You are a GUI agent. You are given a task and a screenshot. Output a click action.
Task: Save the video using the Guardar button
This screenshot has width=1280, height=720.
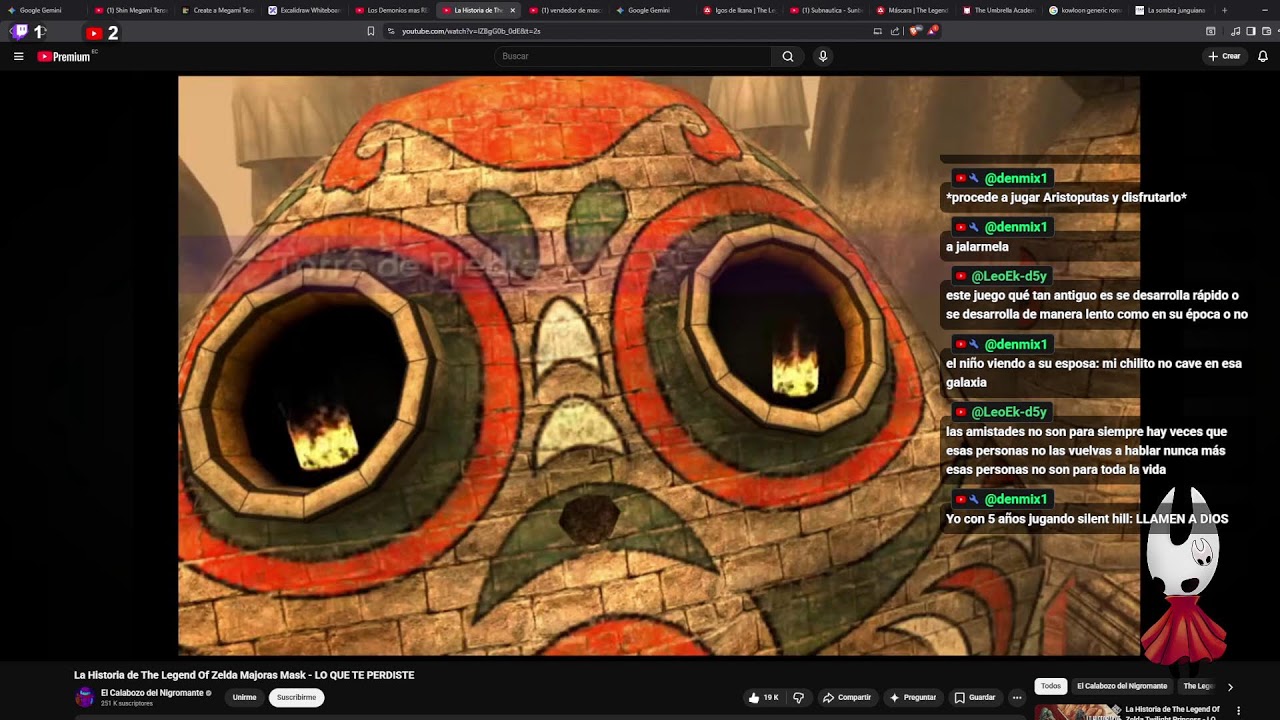[975, 697]
